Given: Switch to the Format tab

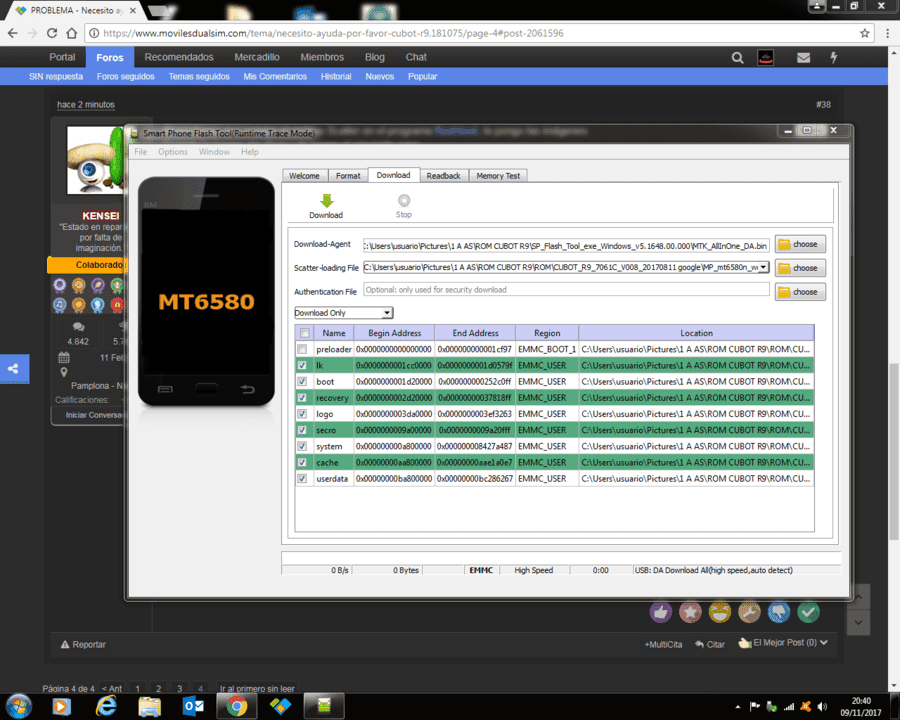Looking at the screenshot, I should tap(348, 176).
